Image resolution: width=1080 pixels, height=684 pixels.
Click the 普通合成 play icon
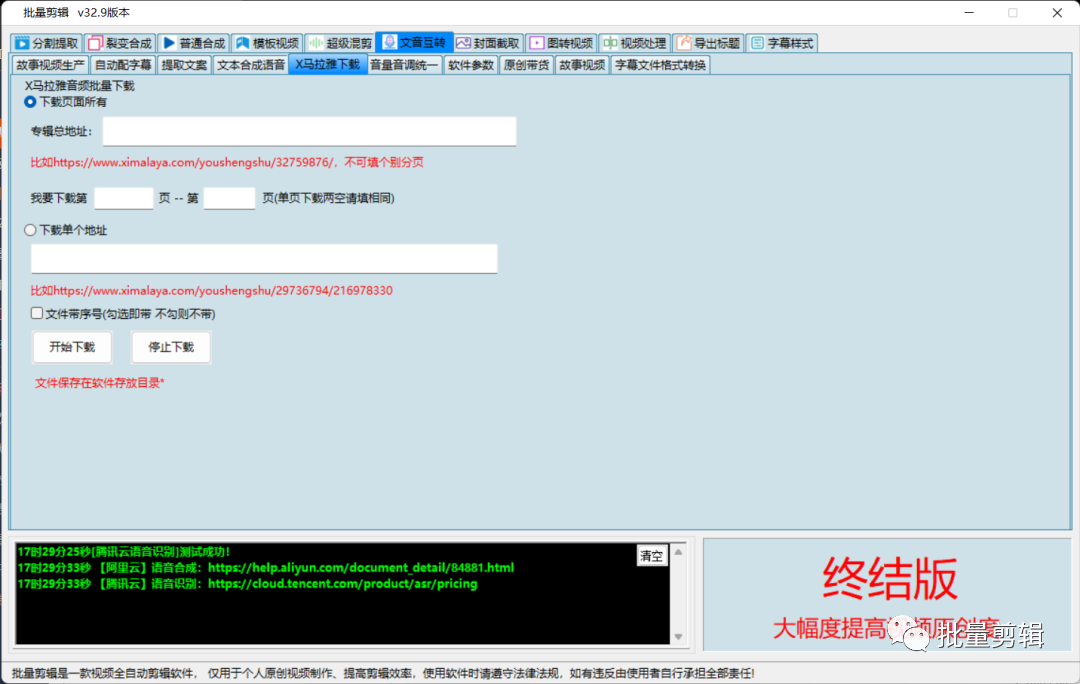pos(169,43)
